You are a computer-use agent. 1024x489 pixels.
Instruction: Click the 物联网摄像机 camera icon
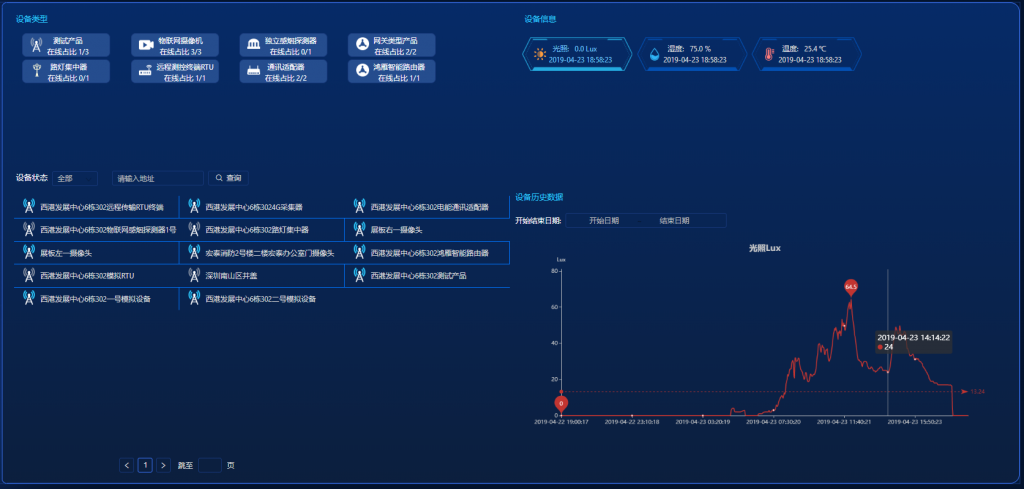click(x=145, y=45)
